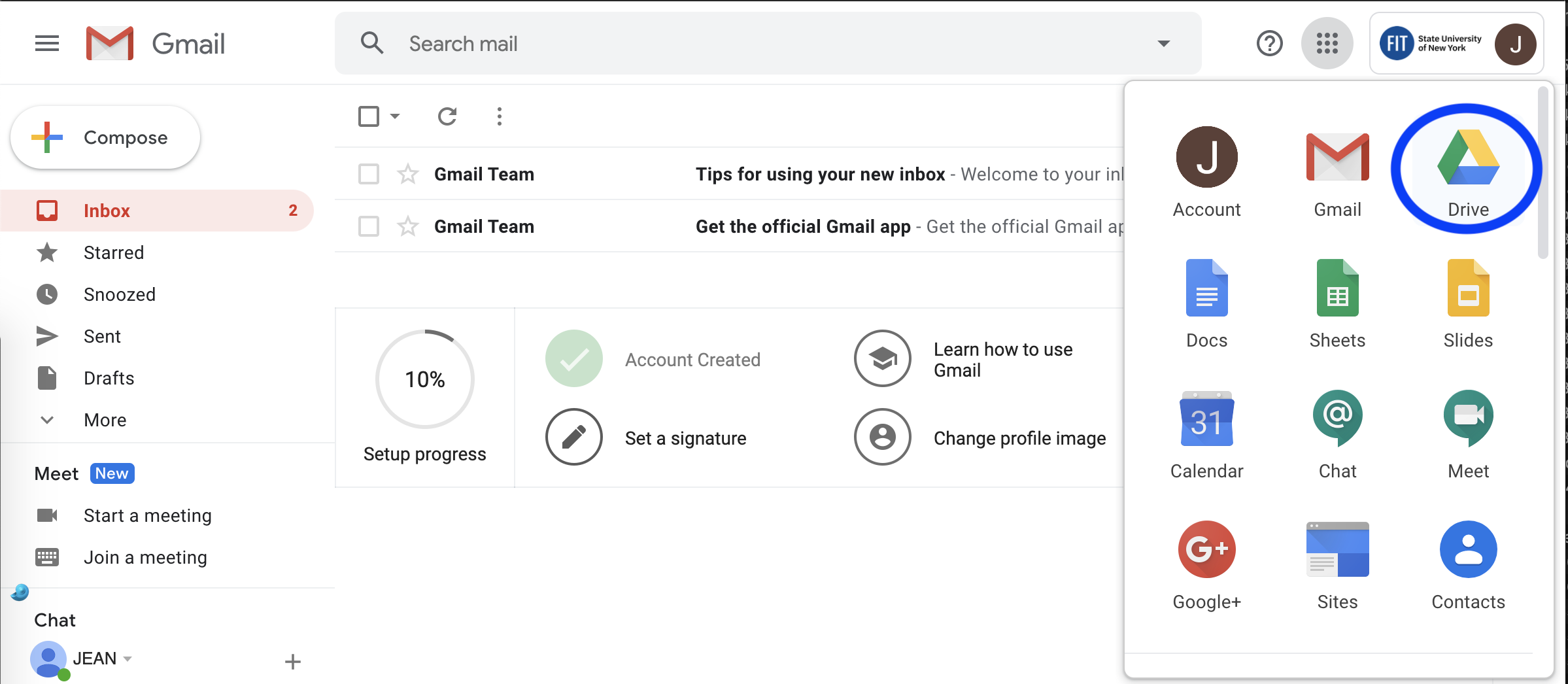Click the 10% setup progress circle
The width and height of the screenshot is (1568, 684).
(x=425, y=379)
